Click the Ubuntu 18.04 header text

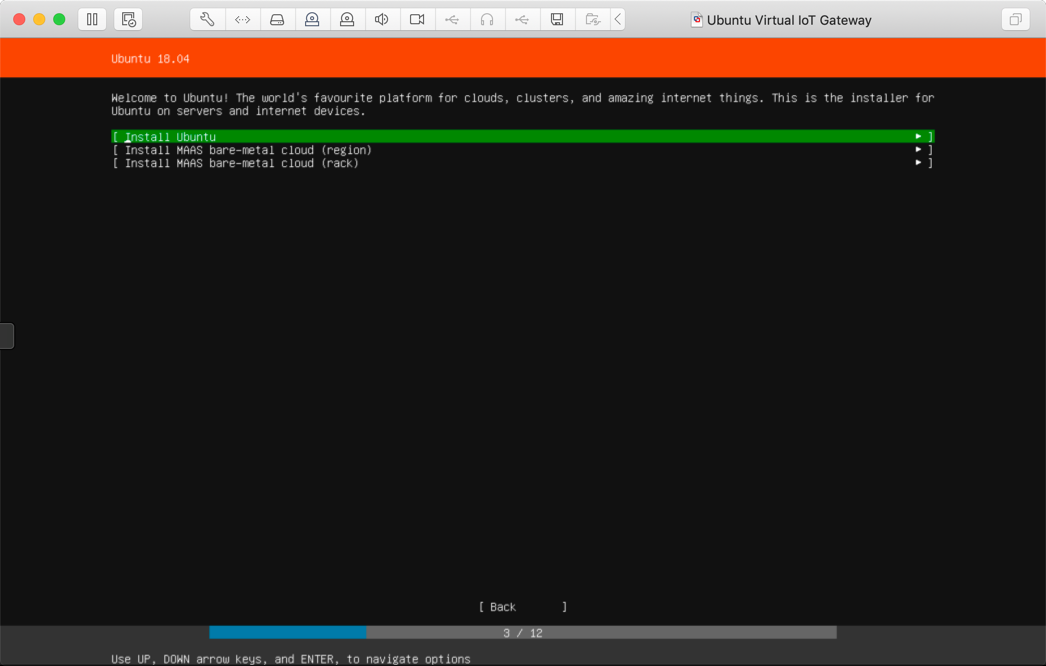point(150,59)
